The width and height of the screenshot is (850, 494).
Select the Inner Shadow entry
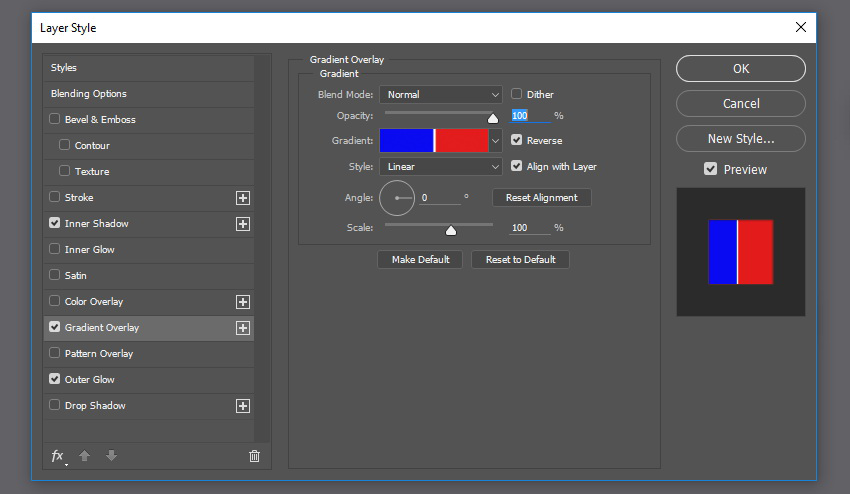point(149,224)
